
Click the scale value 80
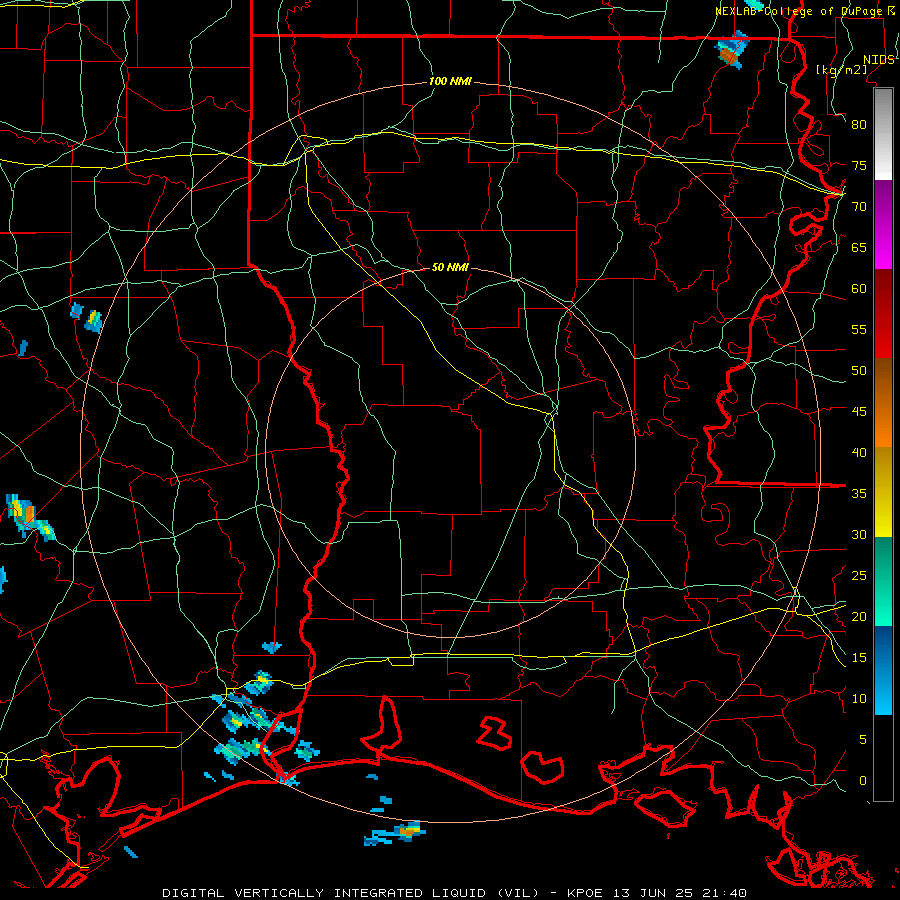pos(859,125)
